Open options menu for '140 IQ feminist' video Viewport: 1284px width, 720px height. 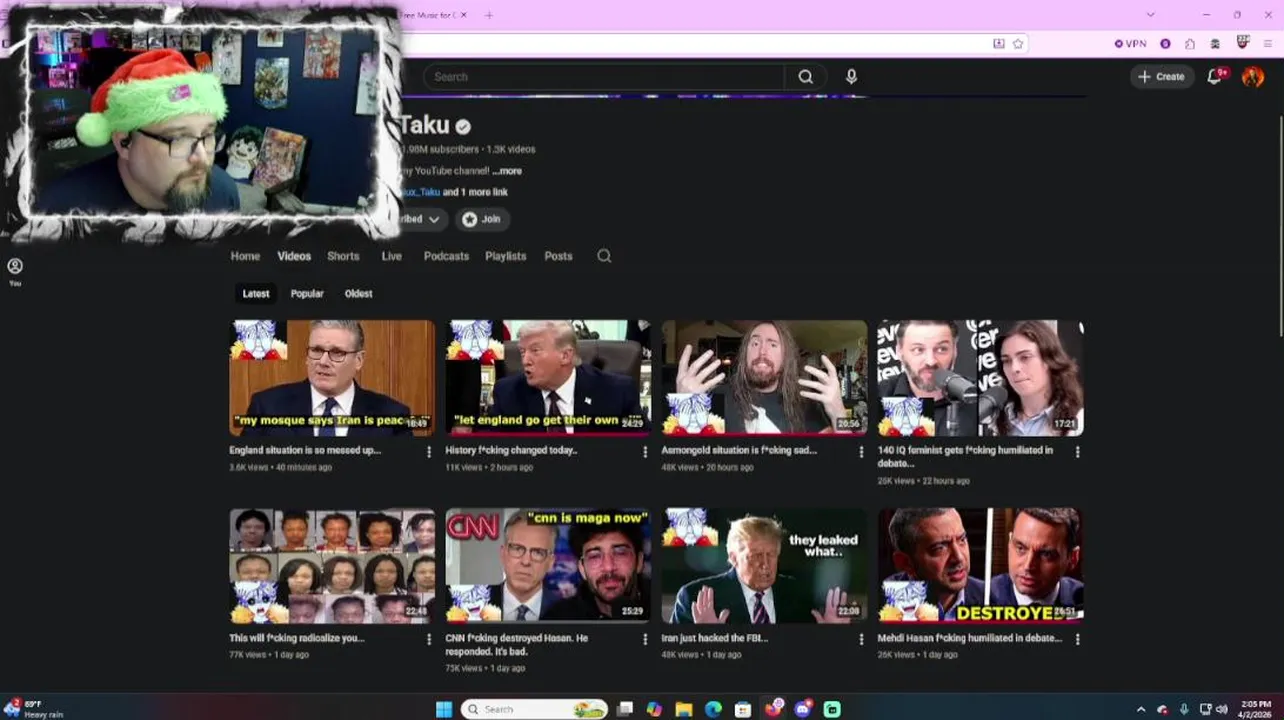tap(1077, 452)
